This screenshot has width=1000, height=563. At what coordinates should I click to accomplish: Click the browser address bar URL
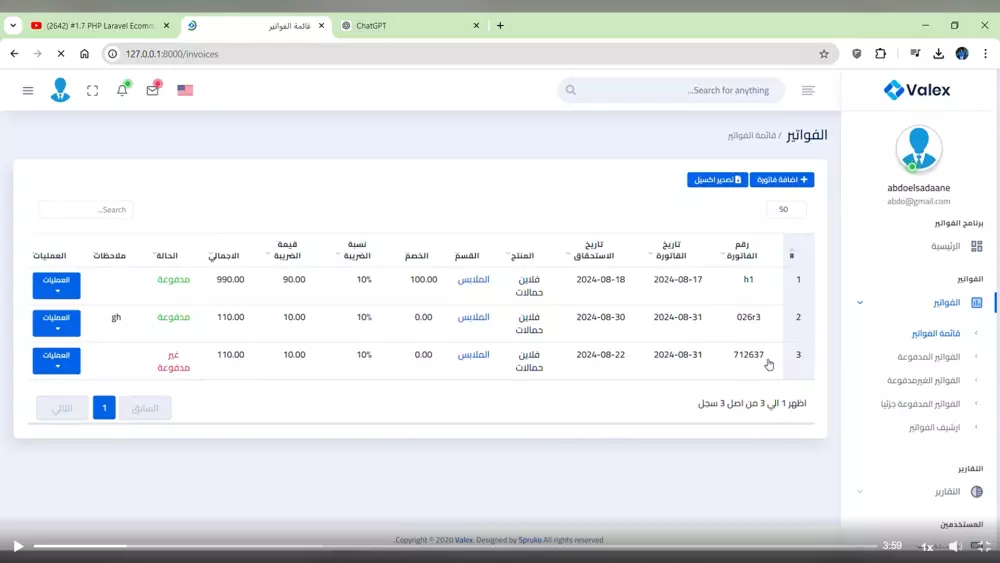click(172, 54)
